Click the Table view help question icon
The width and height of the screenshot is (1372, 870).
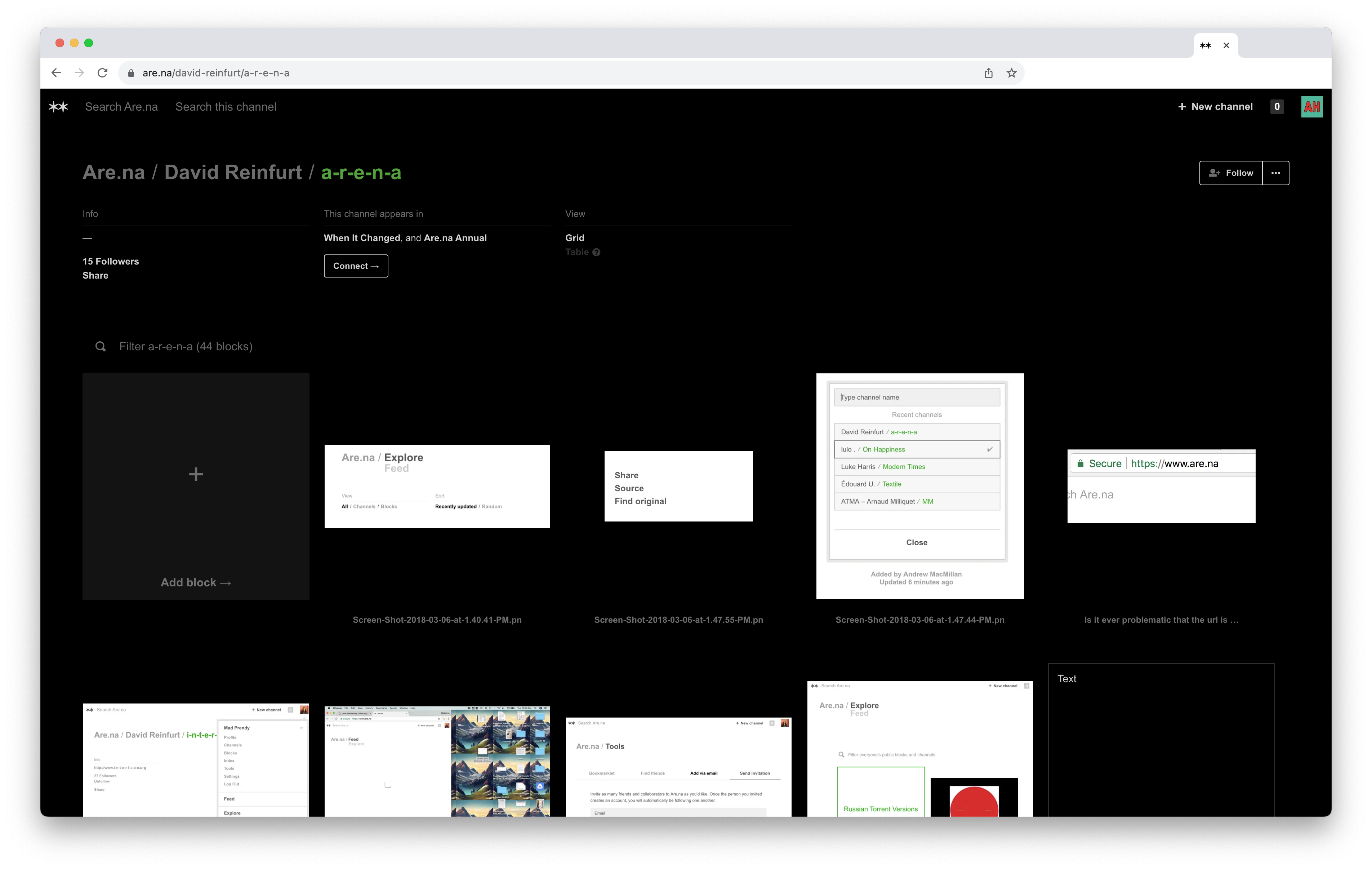(596, 253)
